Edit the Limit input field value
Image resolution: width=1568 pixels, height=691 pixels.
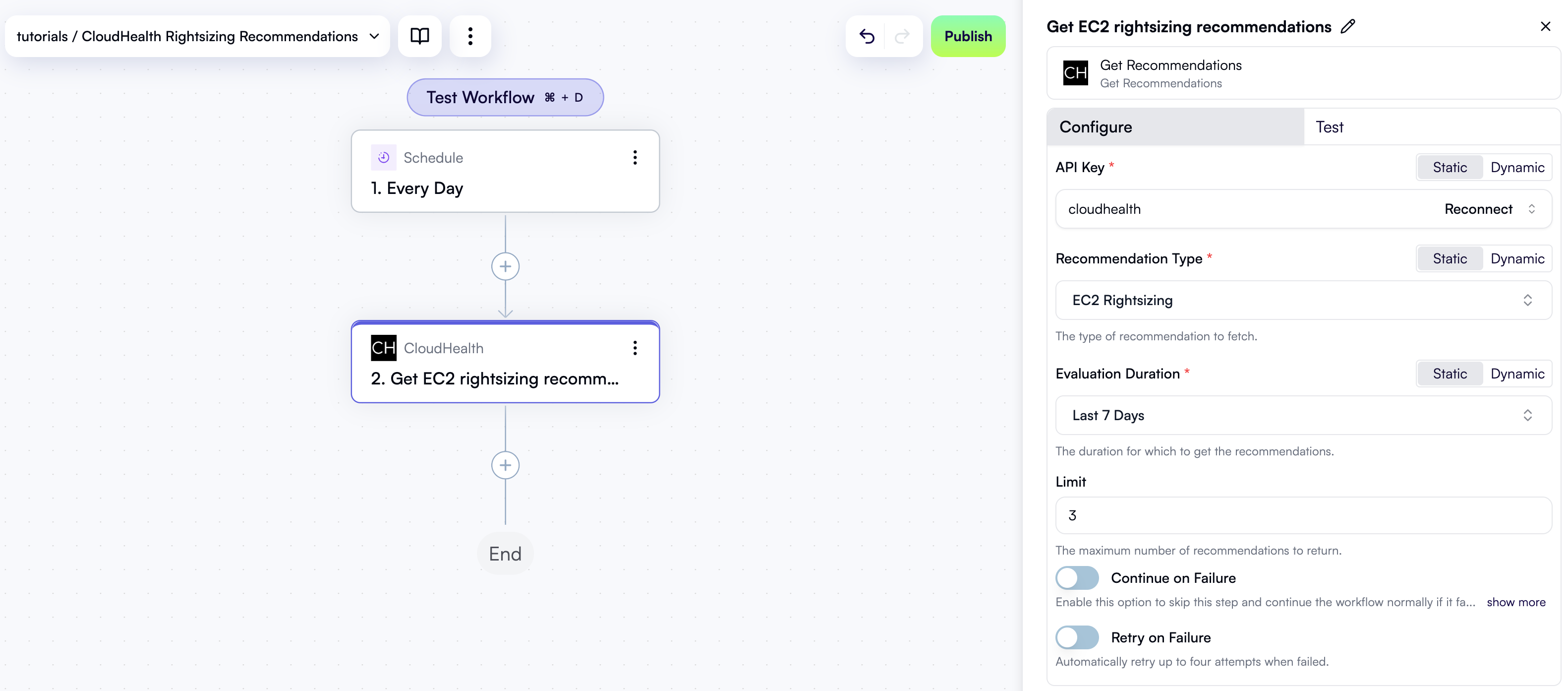(1303, 515)
